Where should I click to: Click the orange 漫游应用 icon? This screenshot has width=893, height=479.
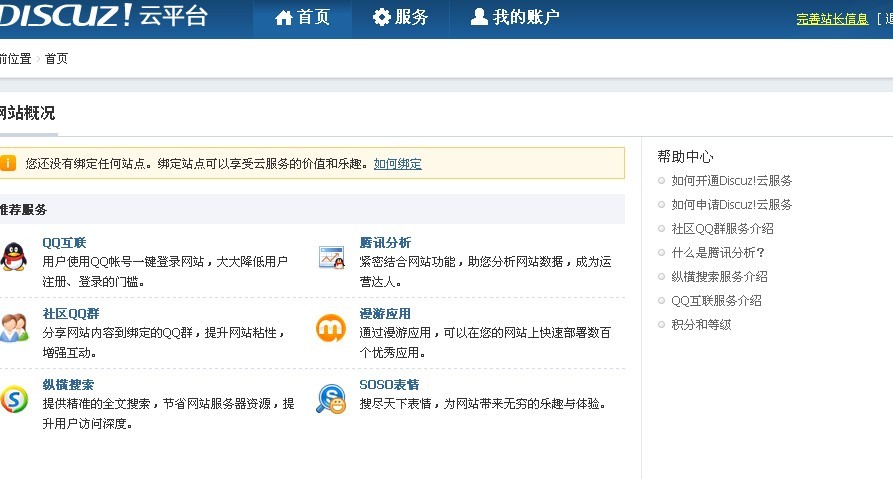point(331,328)
